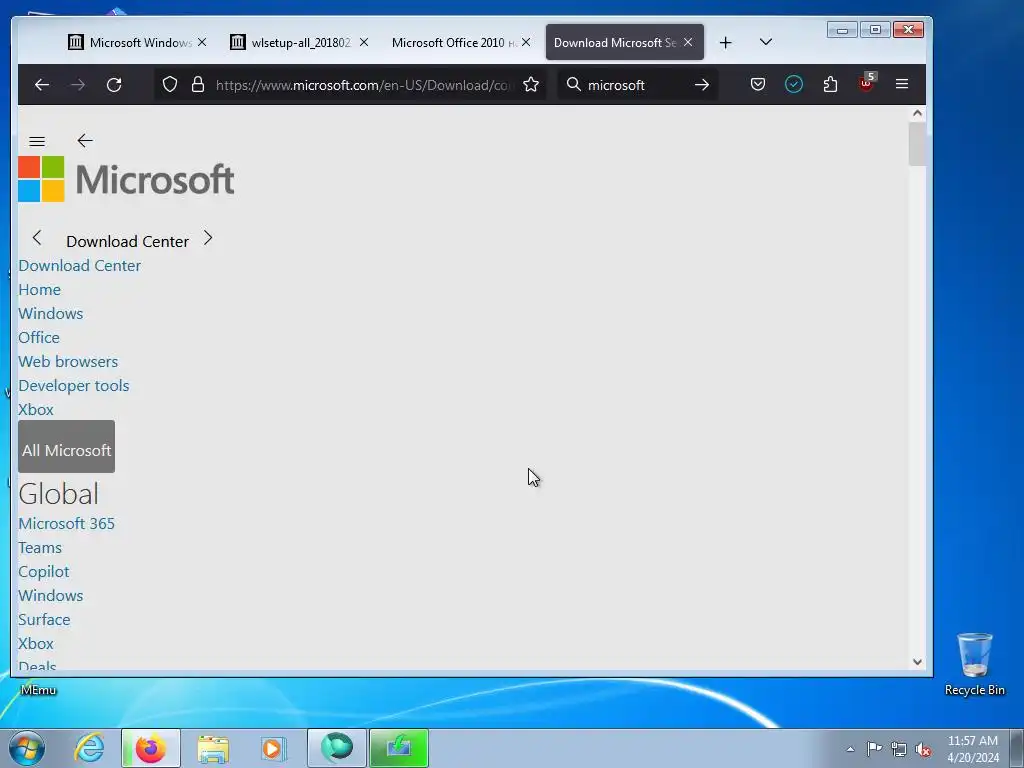The height and width of the screenshot is (768, 1024).
Task: Click the muted volume tray icon
Action: 923,750
